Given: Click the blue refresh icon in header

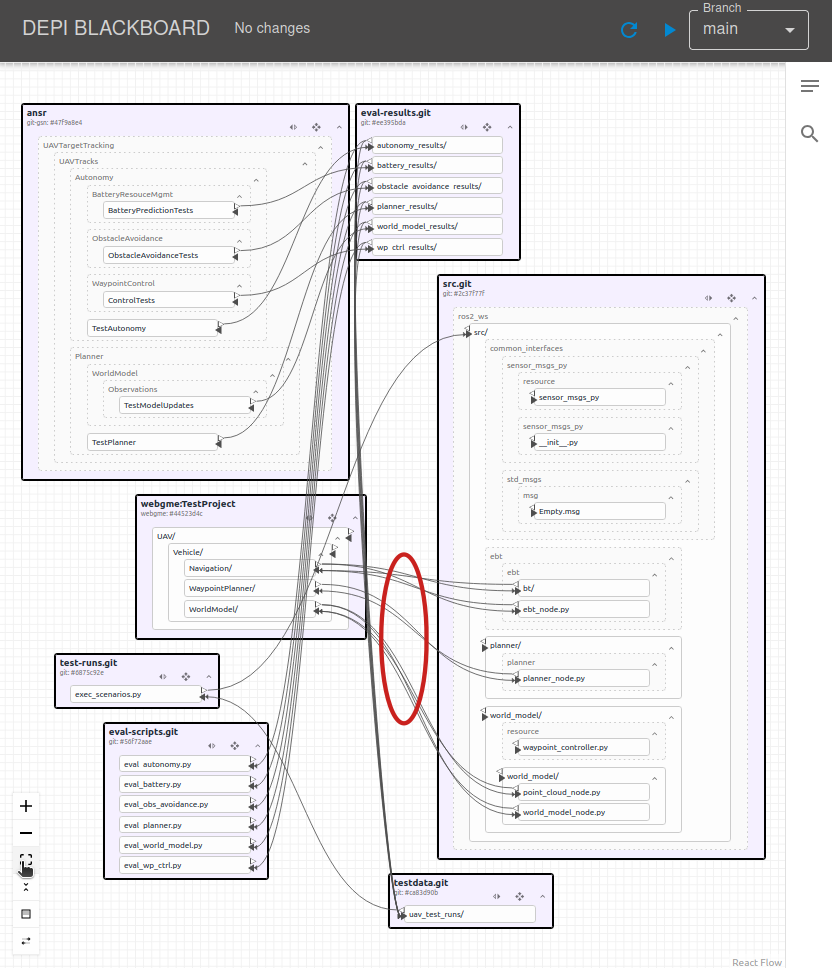Looking at the screenshot, I should click(x=629, y=30).
